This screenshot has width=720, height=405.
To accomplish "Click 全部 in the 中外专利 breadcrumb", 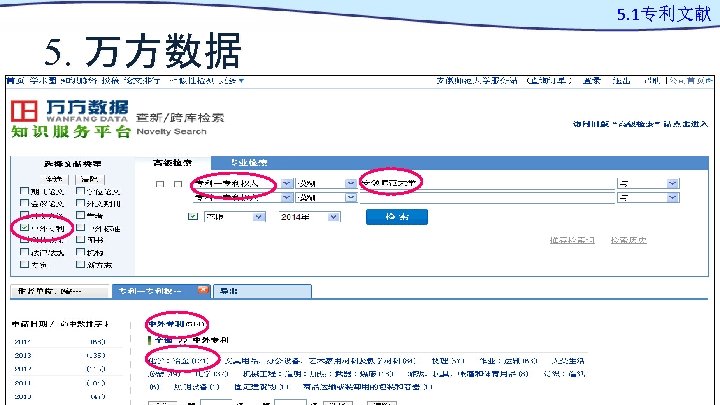I will [163, 340].
